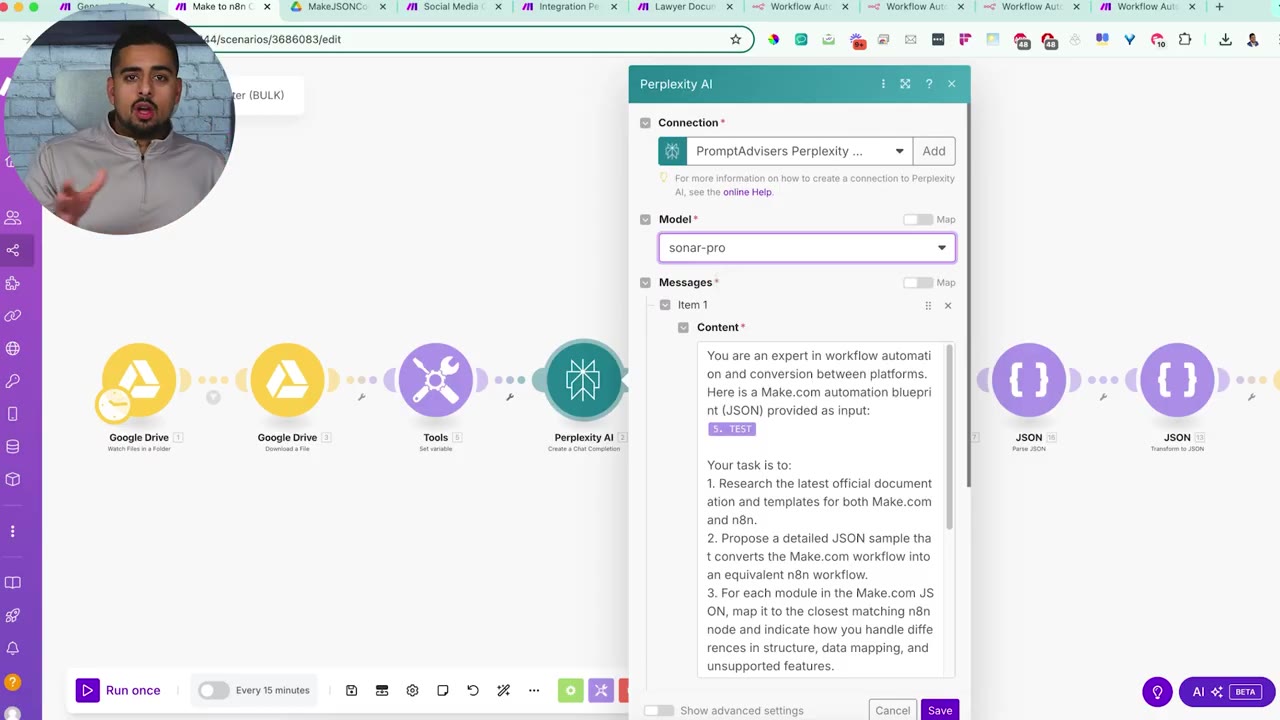Enable Map toggle for Messages

(917, 283)
